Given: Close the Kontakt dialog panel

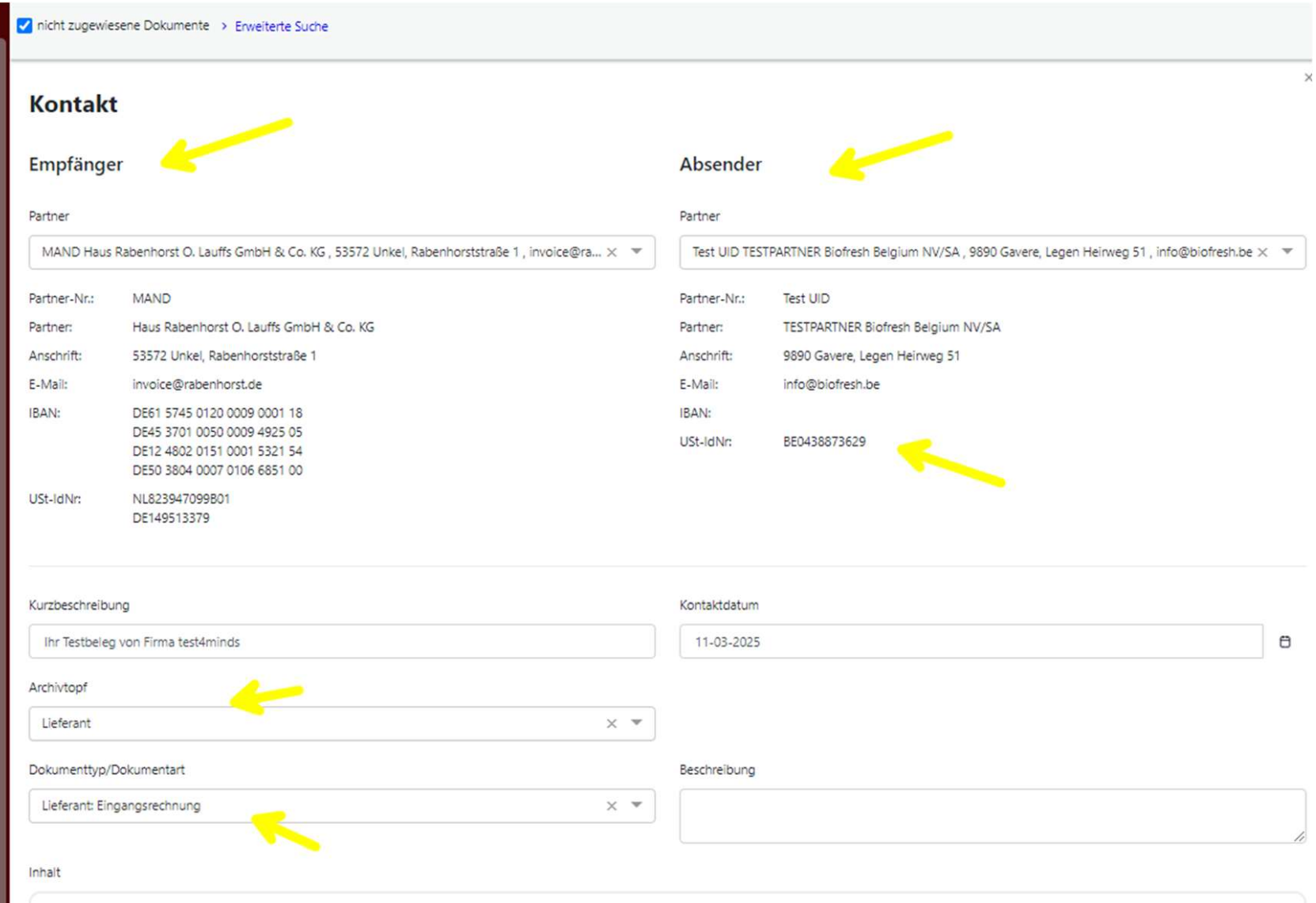Looking at the screenshot, I should [1308, 78].
